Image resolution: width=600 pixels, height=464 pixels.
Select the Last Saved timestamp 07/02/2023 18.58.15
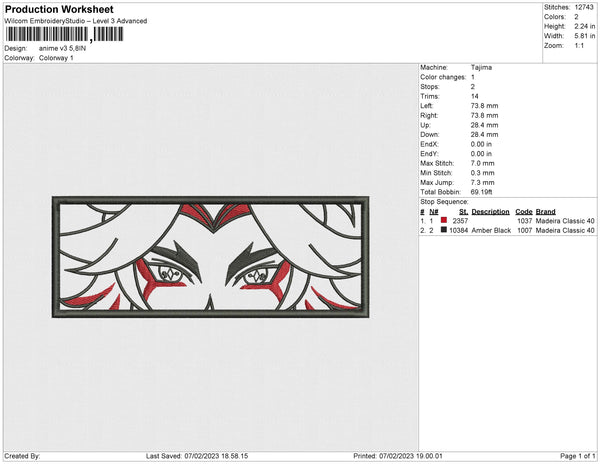(x=216, y=456)
